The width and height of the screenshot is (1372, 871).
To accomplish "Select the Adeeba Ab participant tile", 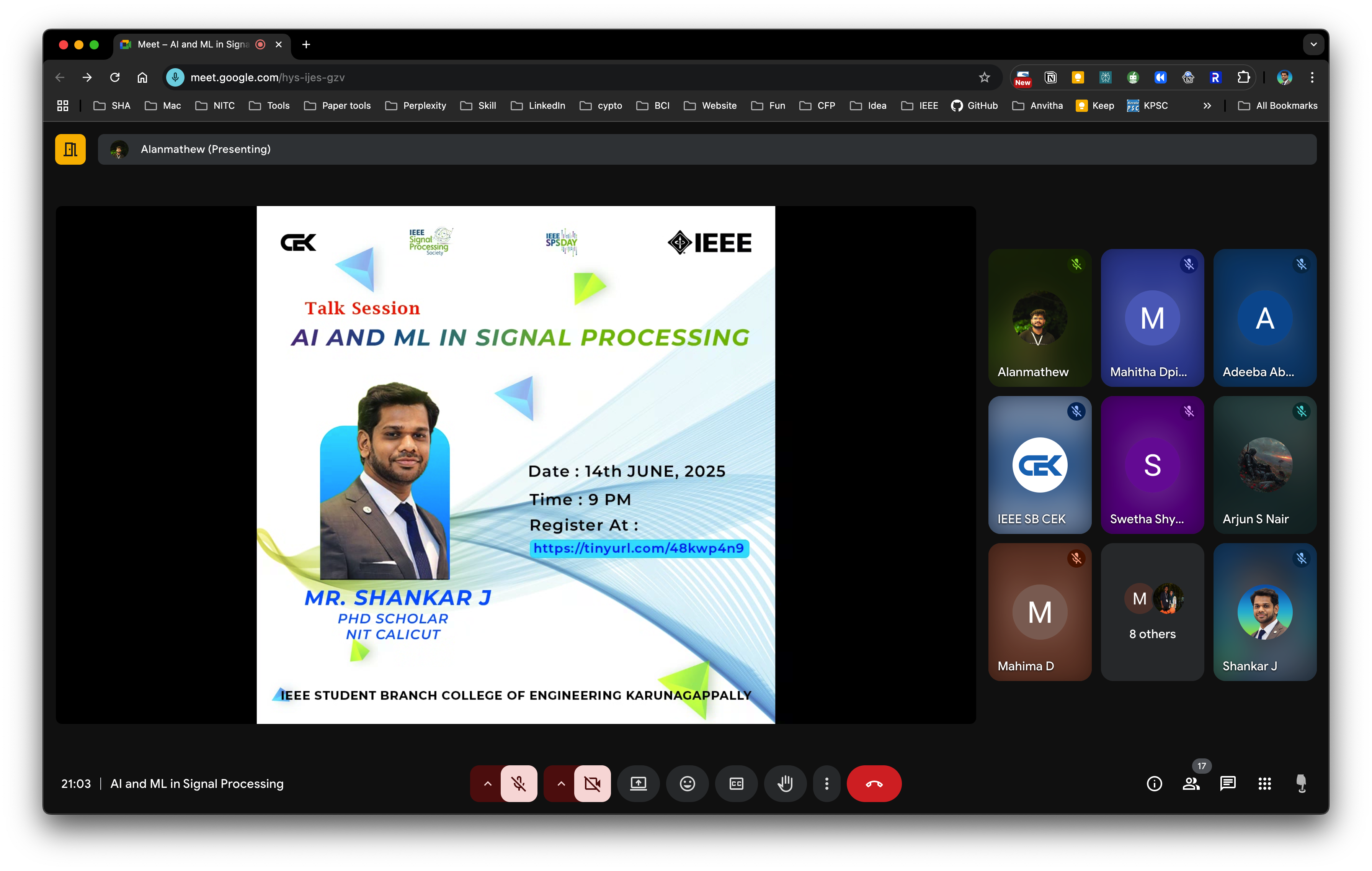I will tap(1265, 318).
